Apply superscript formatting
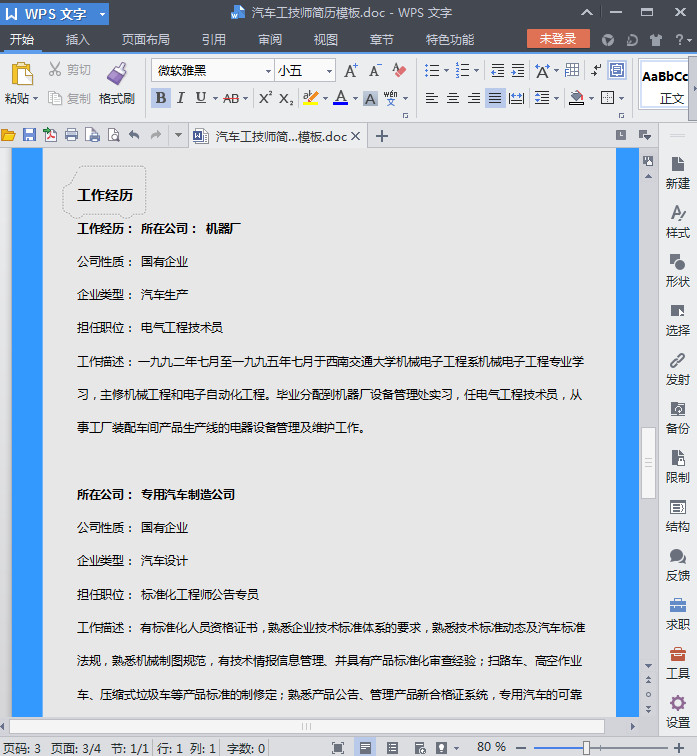The height and width of the screenshot is (756, 697). (x=265, y=98)
